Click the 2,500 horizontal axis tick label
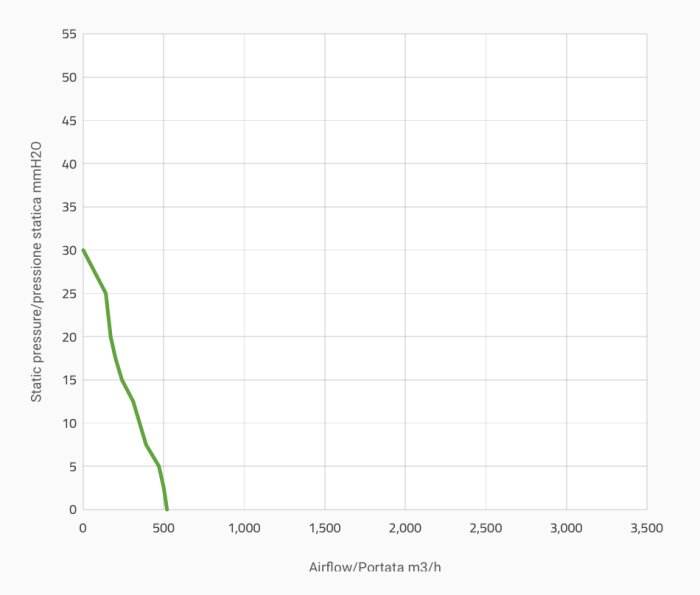Image resolution: width=700 pixels, height=595 pixels. tap(486, 528)
